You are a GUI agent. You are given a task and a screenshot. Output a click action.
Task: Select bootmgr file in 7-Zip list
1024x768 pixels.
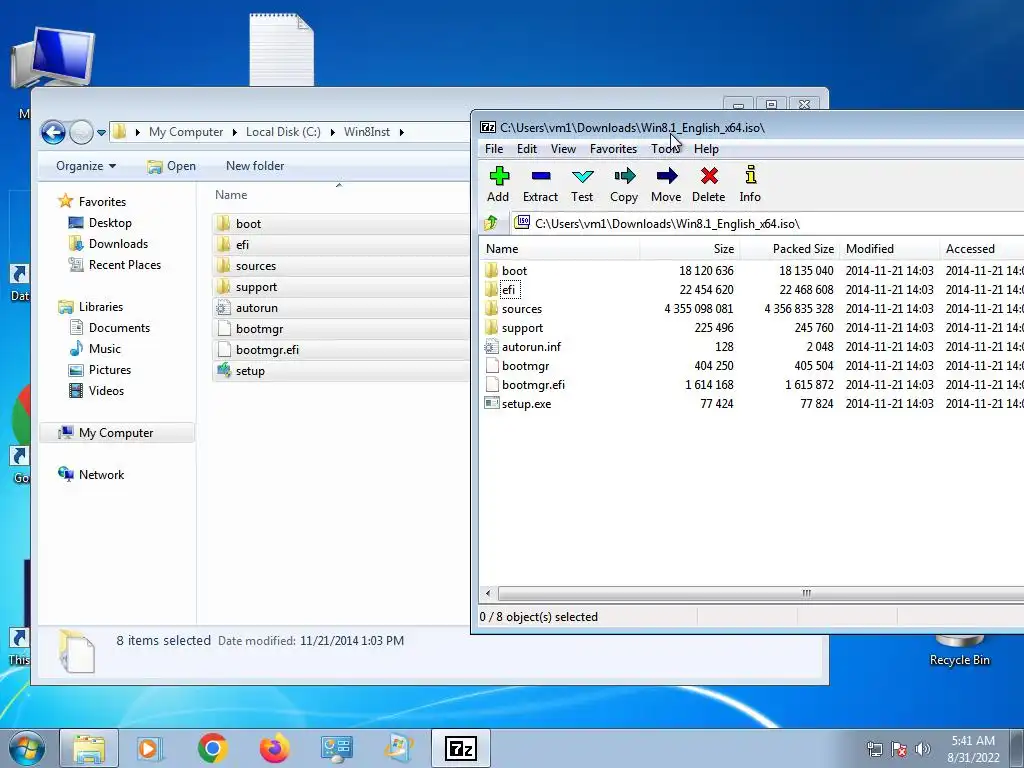(x=525, y=366)
